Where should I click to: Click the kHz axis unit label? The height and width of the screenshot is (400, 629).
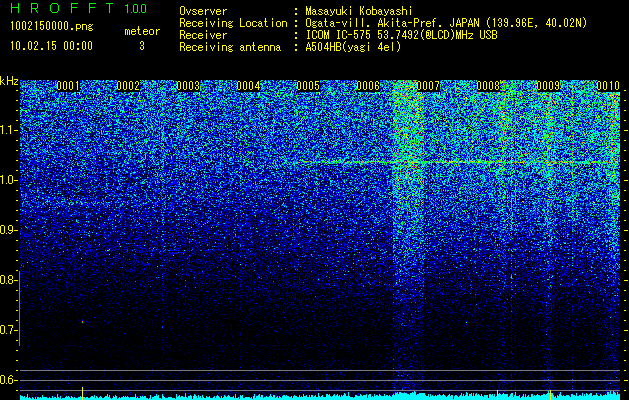coord(9,81)
